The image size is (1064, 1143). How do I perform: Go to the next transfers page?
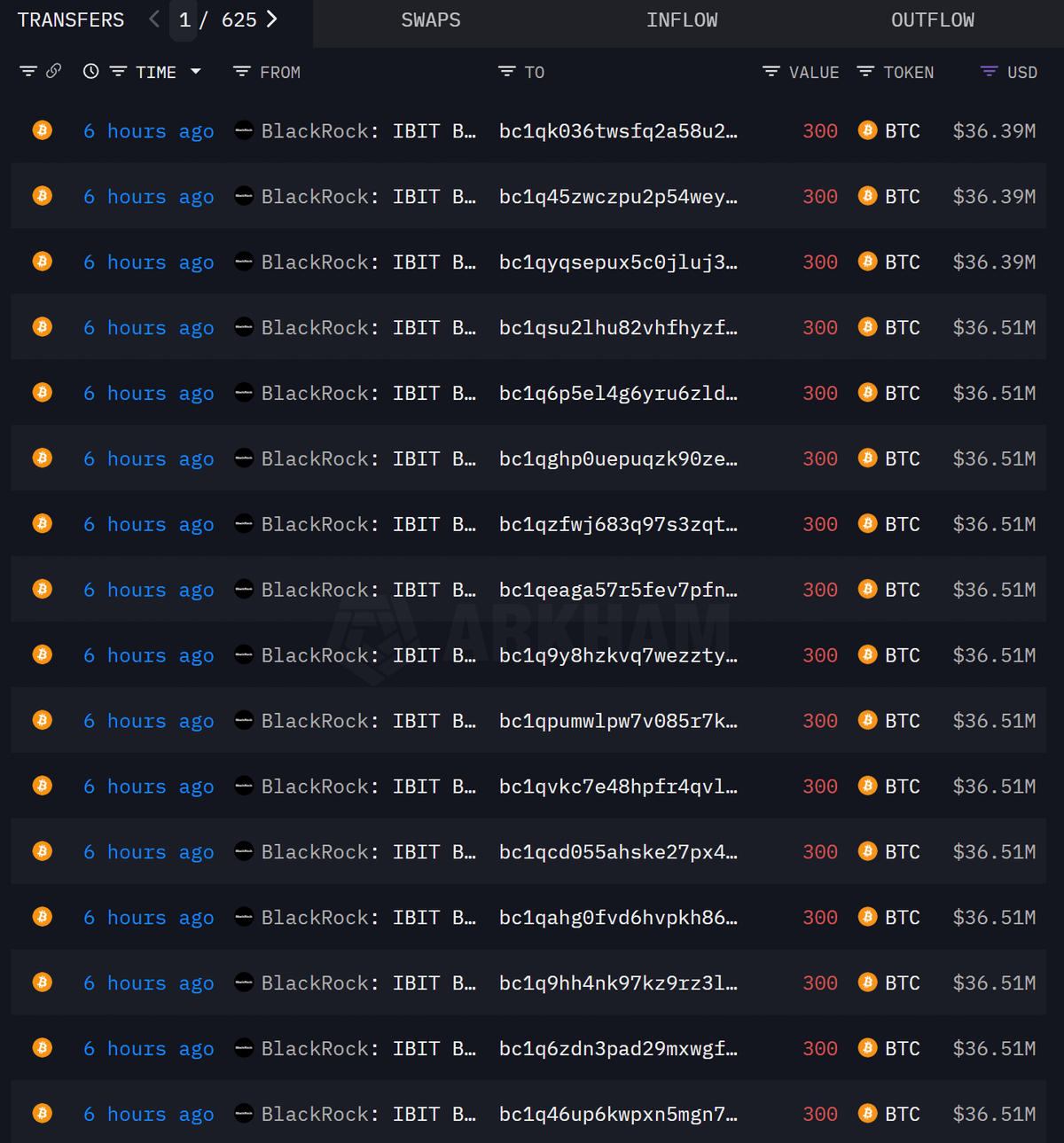(272, 20)
